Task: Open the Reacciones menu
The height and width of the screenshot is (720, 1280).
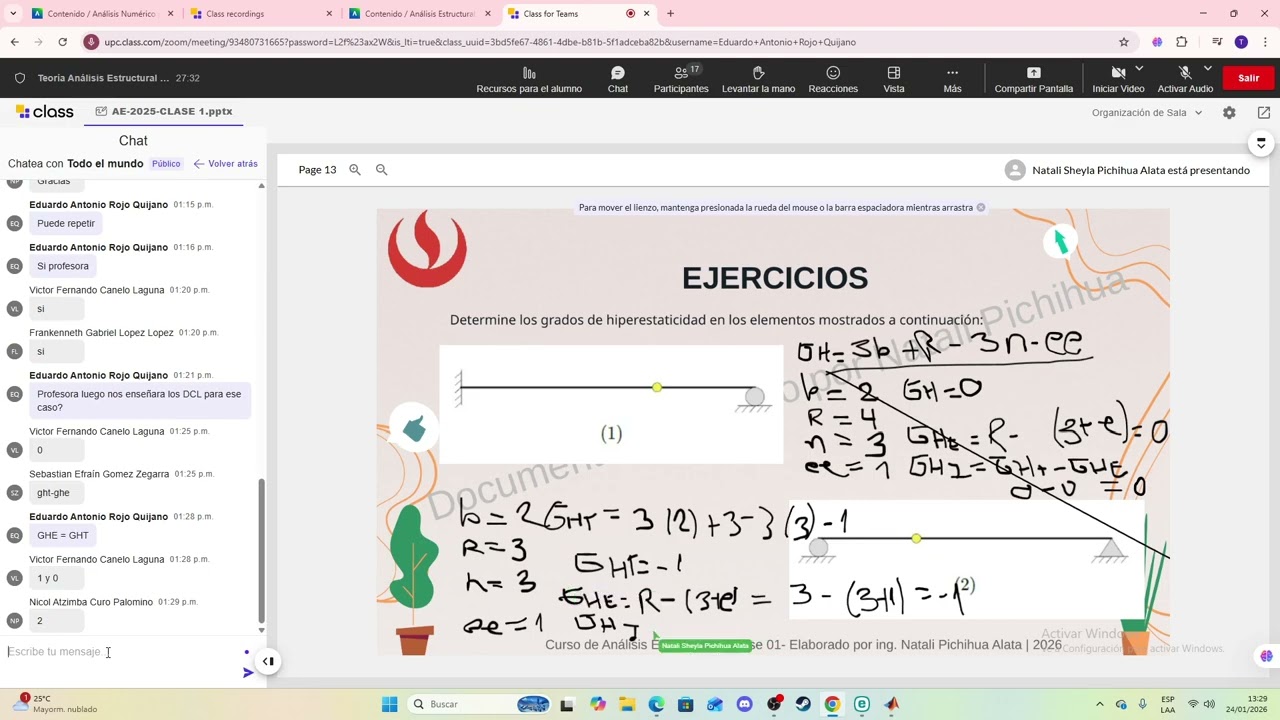Action: pos(833,80)
